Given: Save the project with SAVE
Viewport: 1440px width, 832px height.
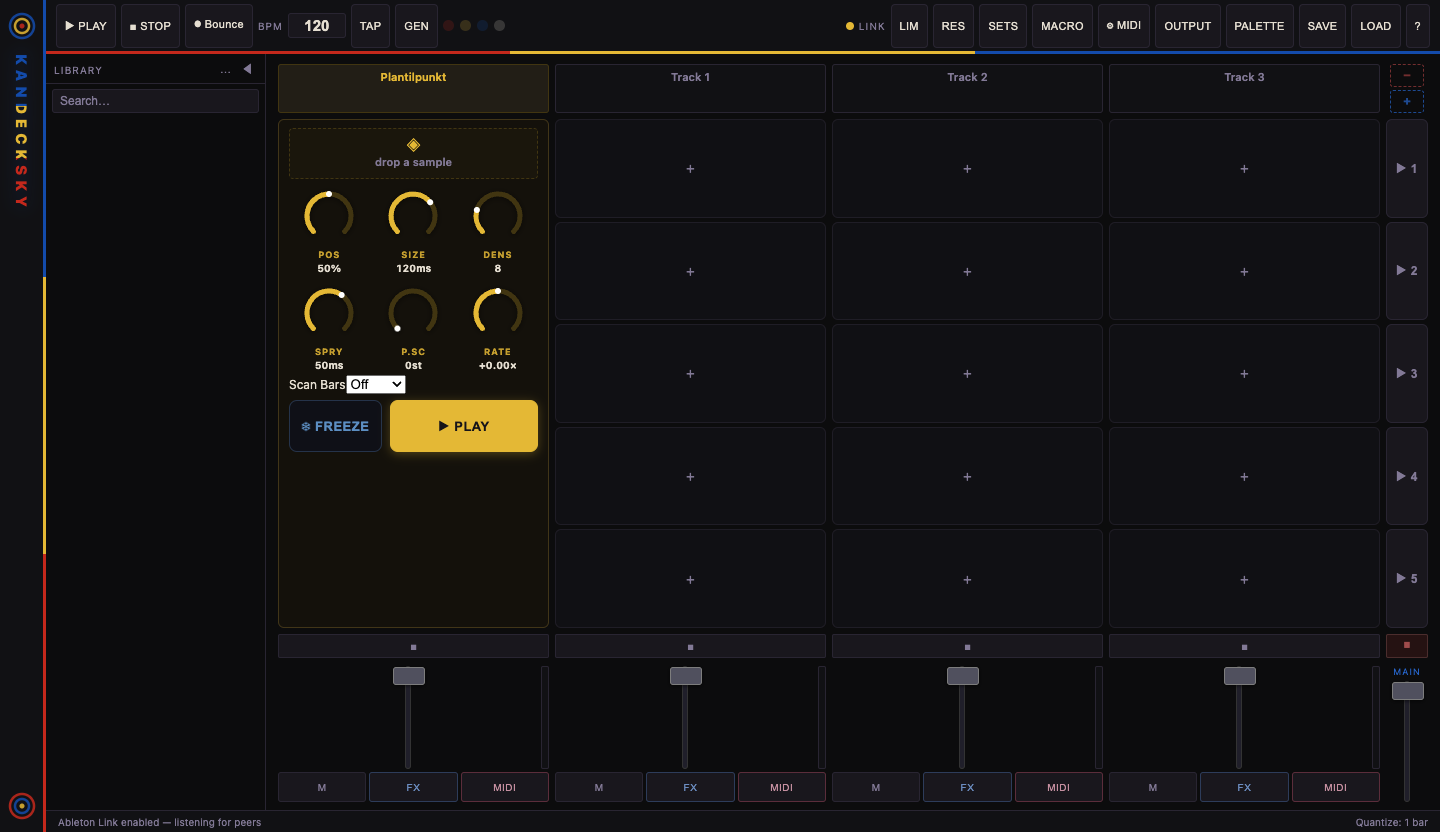Looking at the screenshot, I should tap(1322, 26).
